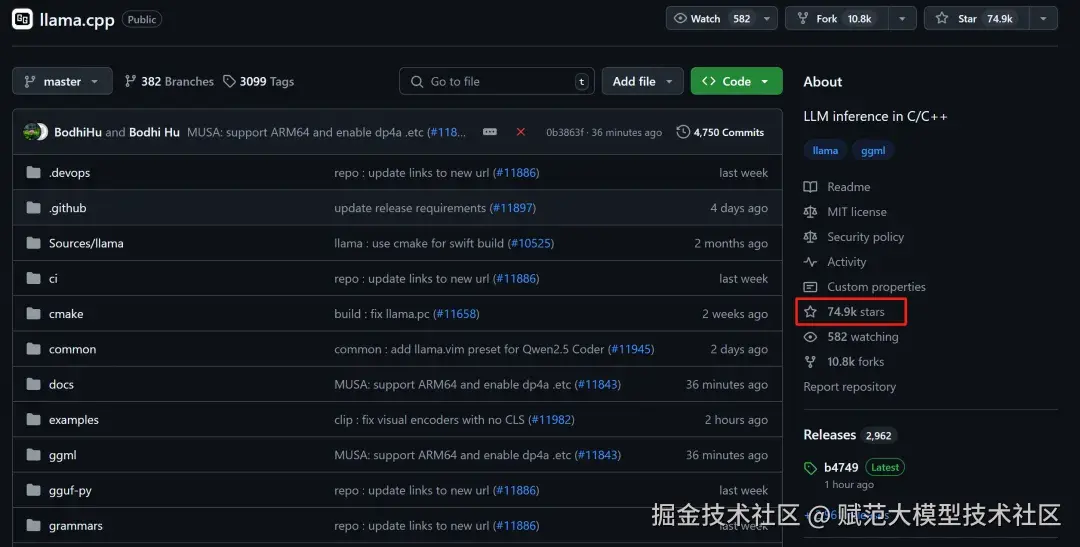View the 382 Branches link
This screenshot has height=547, width=1080.
coord(169,81)
